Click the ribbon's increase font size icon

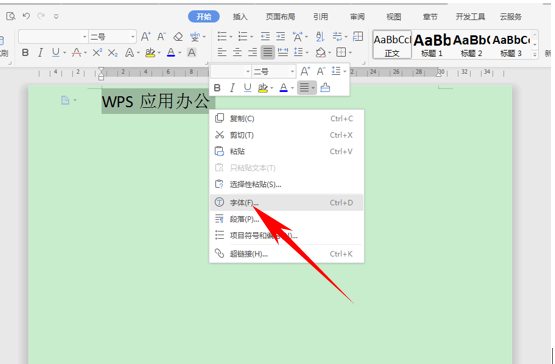click(x=145, y=36)
